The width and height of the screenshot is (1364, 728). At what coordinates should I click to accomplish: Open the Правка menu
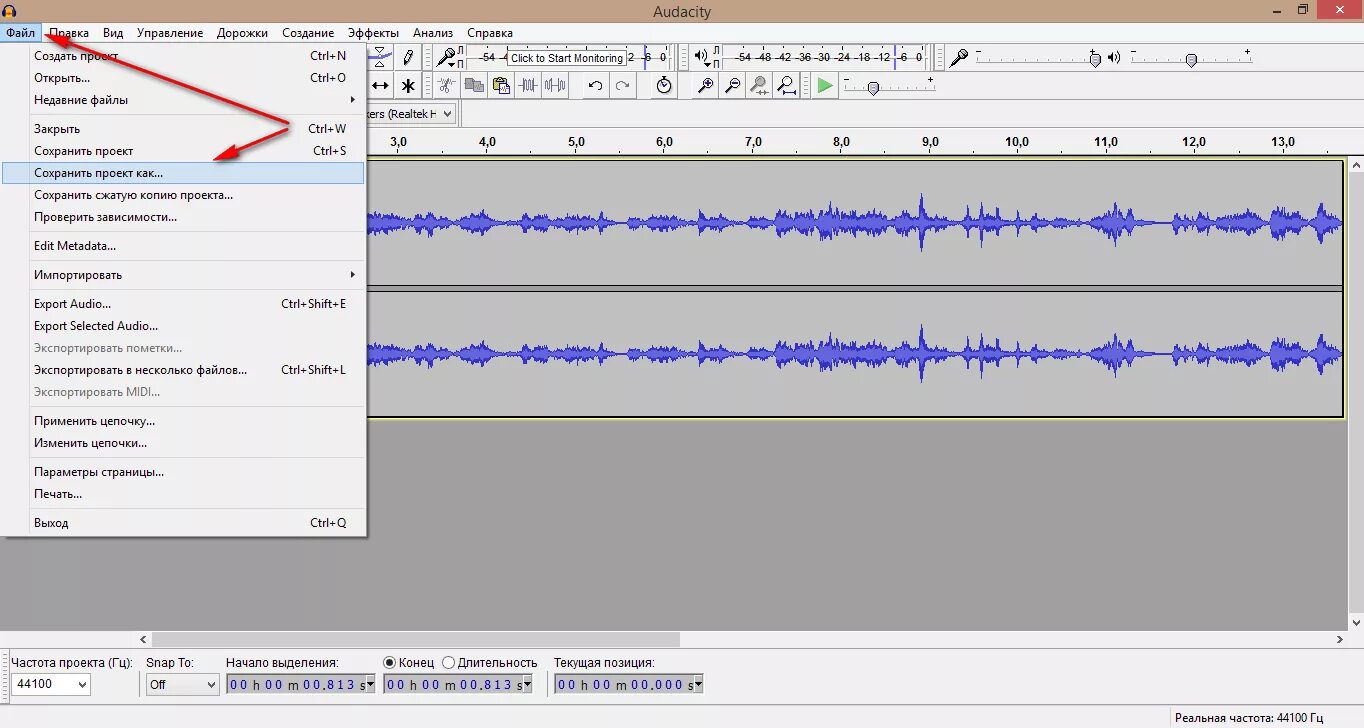click(x=69, y=33)
